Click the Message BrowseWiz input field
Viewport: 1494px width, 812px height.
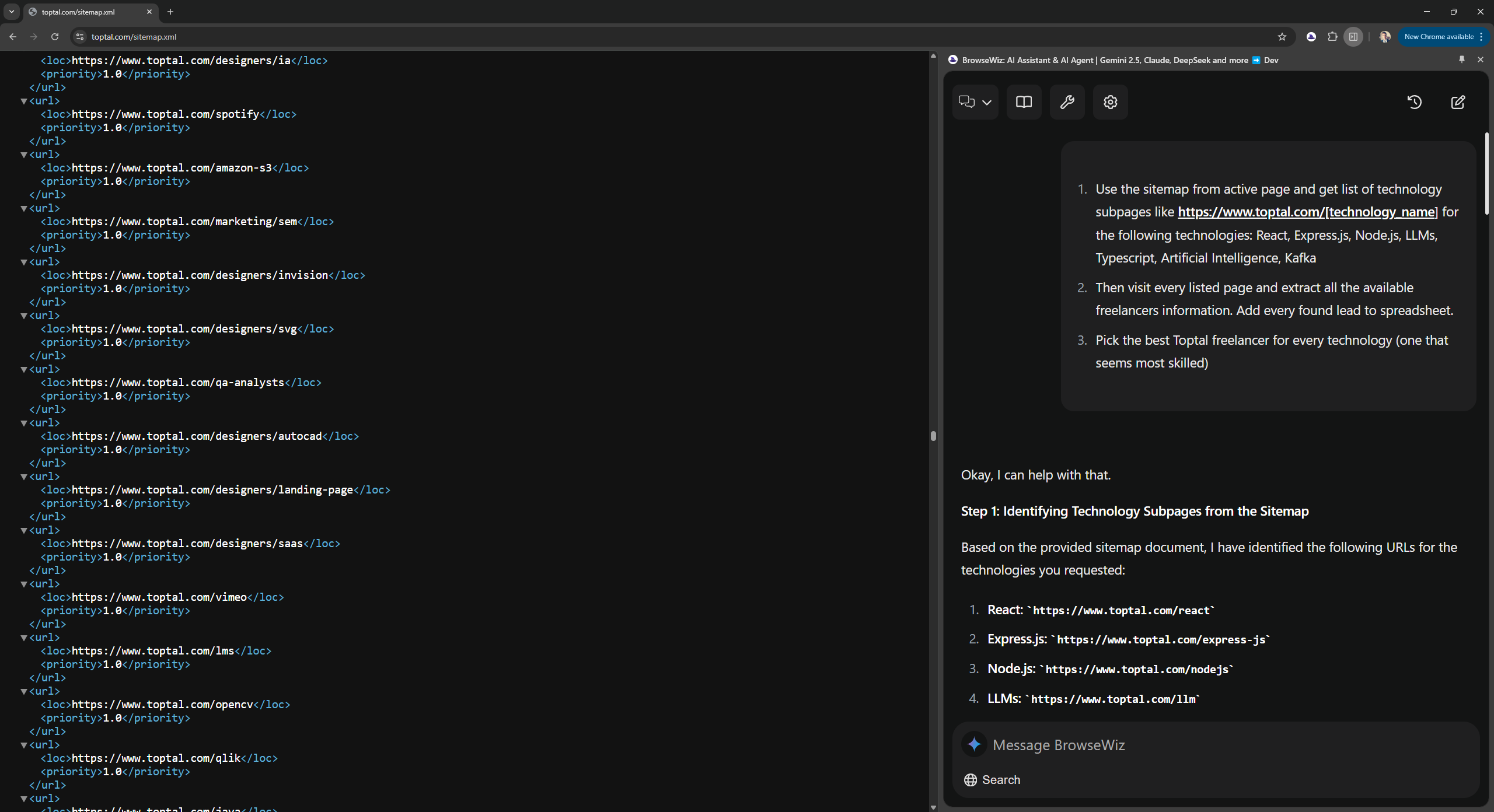1226,745
